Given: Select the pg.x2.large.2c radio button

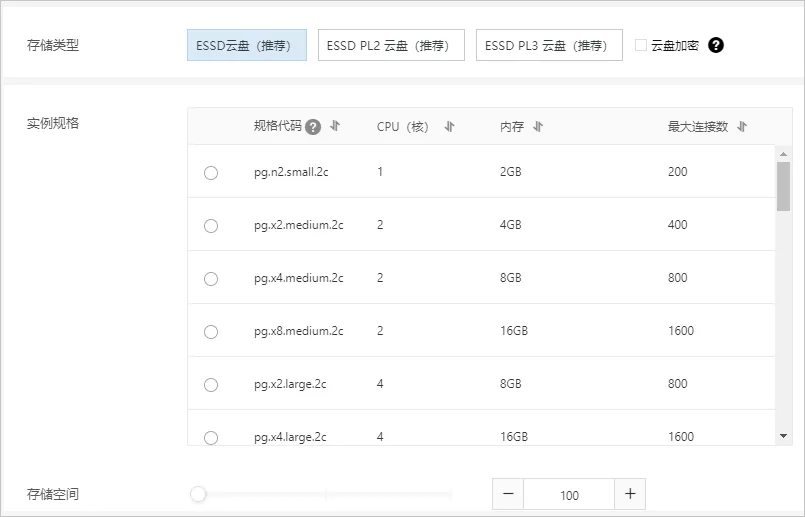Looking at the screenshot, I should click(211, 385).
